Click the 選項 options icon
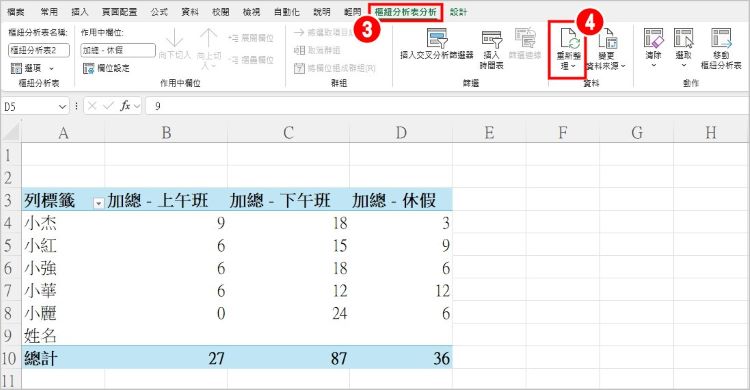Screen dimensions: 750x390 (x=16, y=68)
